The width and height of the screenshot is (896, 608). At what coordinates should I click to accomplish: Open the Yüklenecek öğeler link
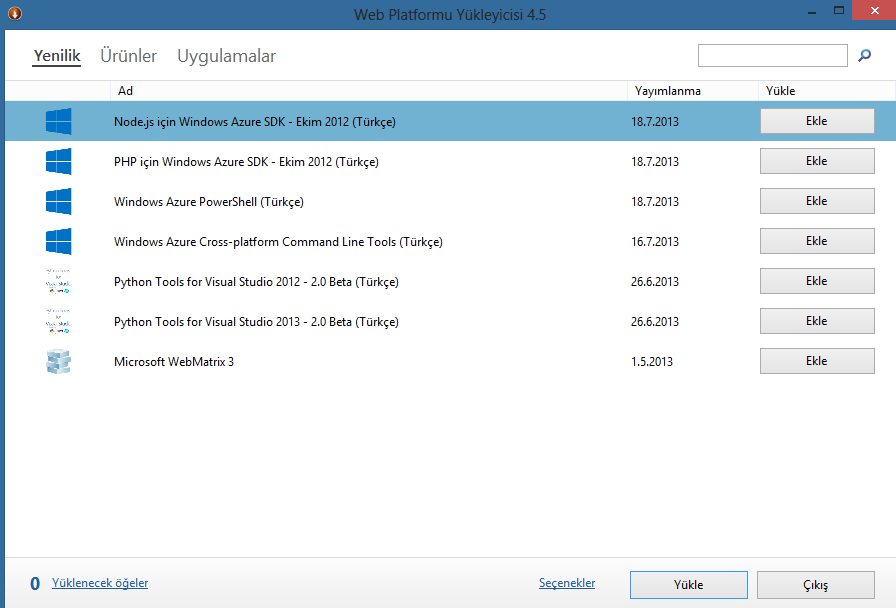point(100,583)
